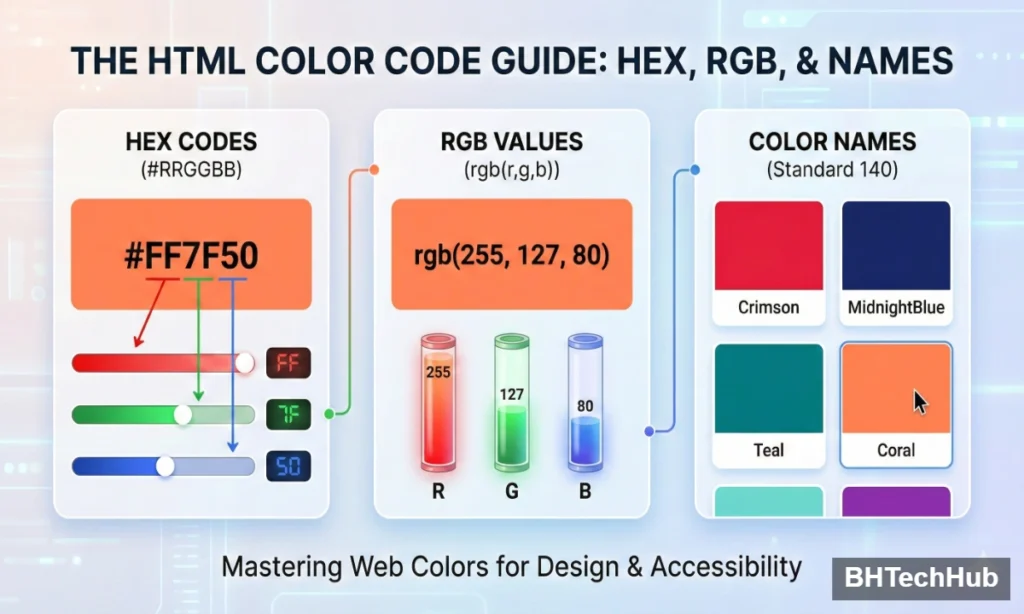The image size is (1024, 614).
Task: Select the R test tube showing 255
Action: click(x=436, y=400)
